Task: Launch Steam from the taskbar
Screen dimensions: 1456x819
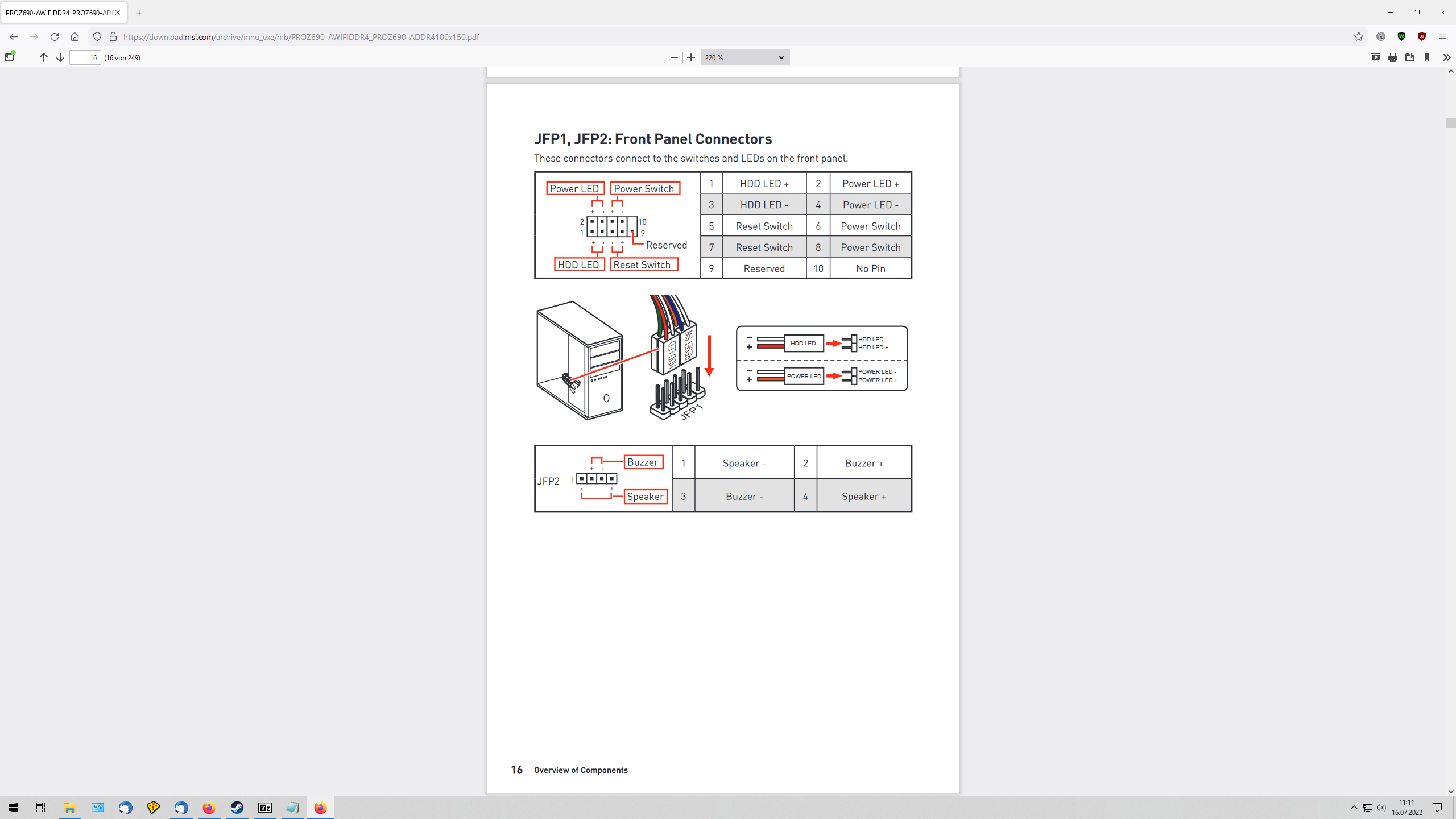Action: (x=237, y=807)
